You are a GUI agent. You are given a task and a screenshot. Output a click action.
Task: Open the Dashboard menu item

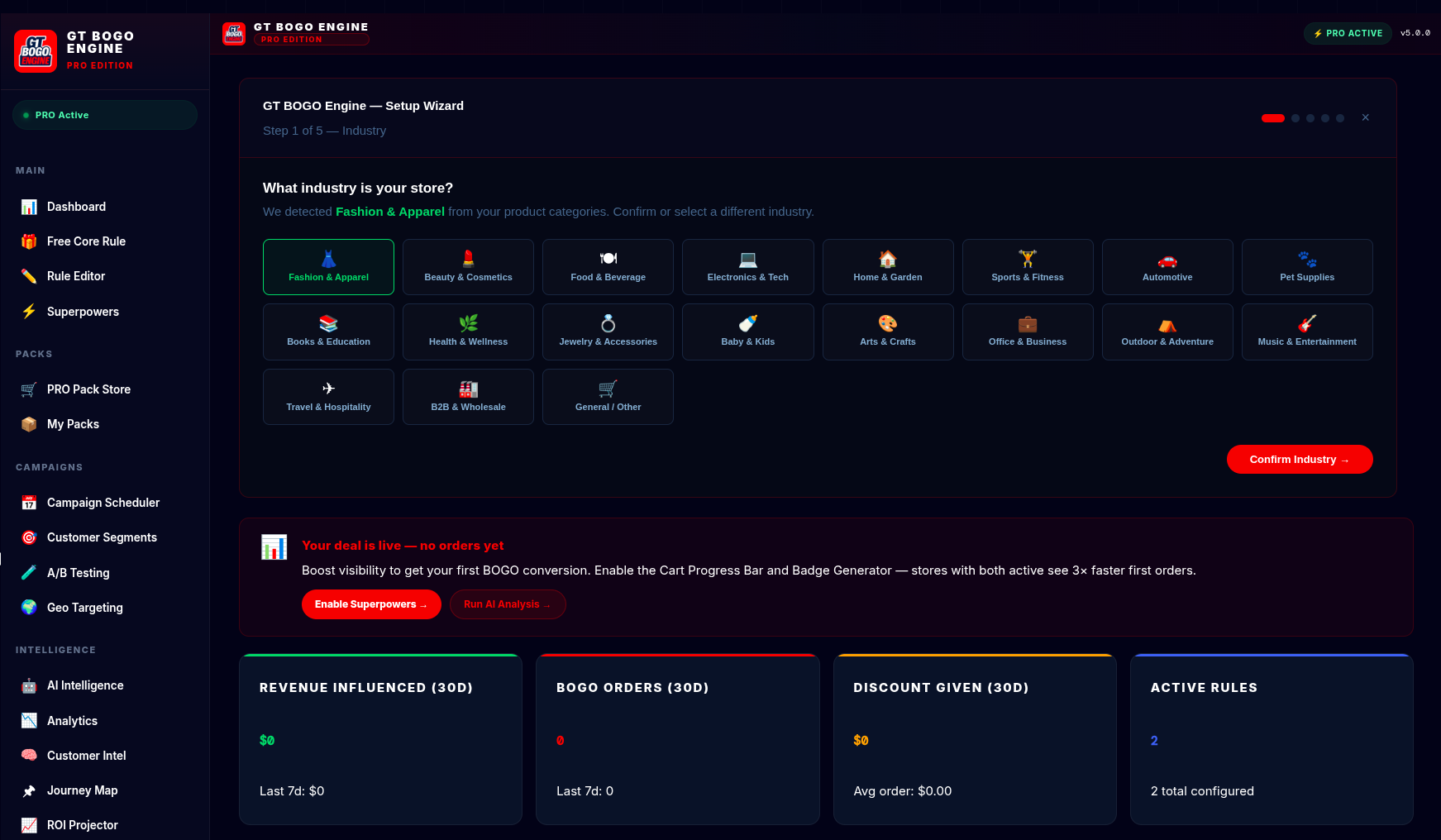(x=105, y=207)
